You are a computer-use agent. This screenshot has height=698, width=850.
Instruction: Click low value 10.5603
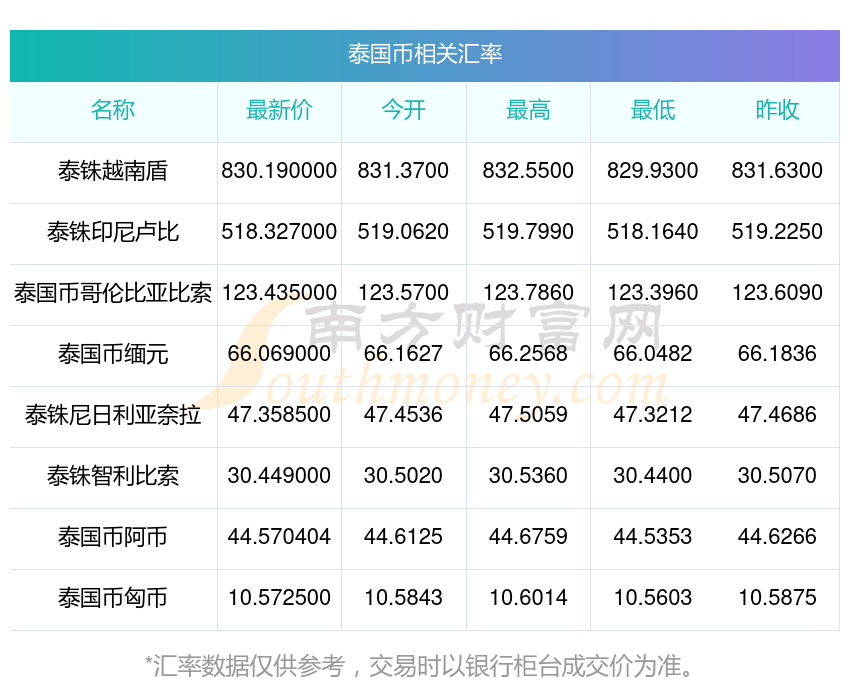click(x=653, y=598)
